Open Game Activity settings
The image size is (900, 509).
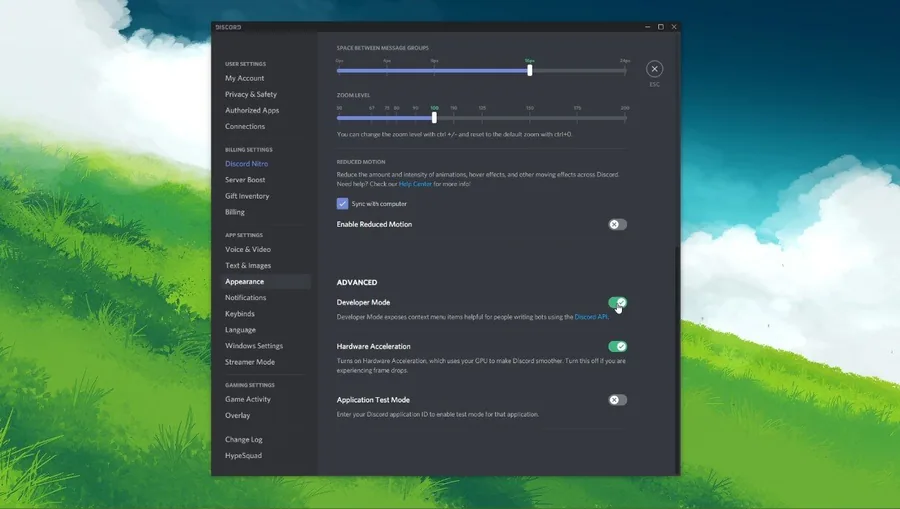point(248,399)
